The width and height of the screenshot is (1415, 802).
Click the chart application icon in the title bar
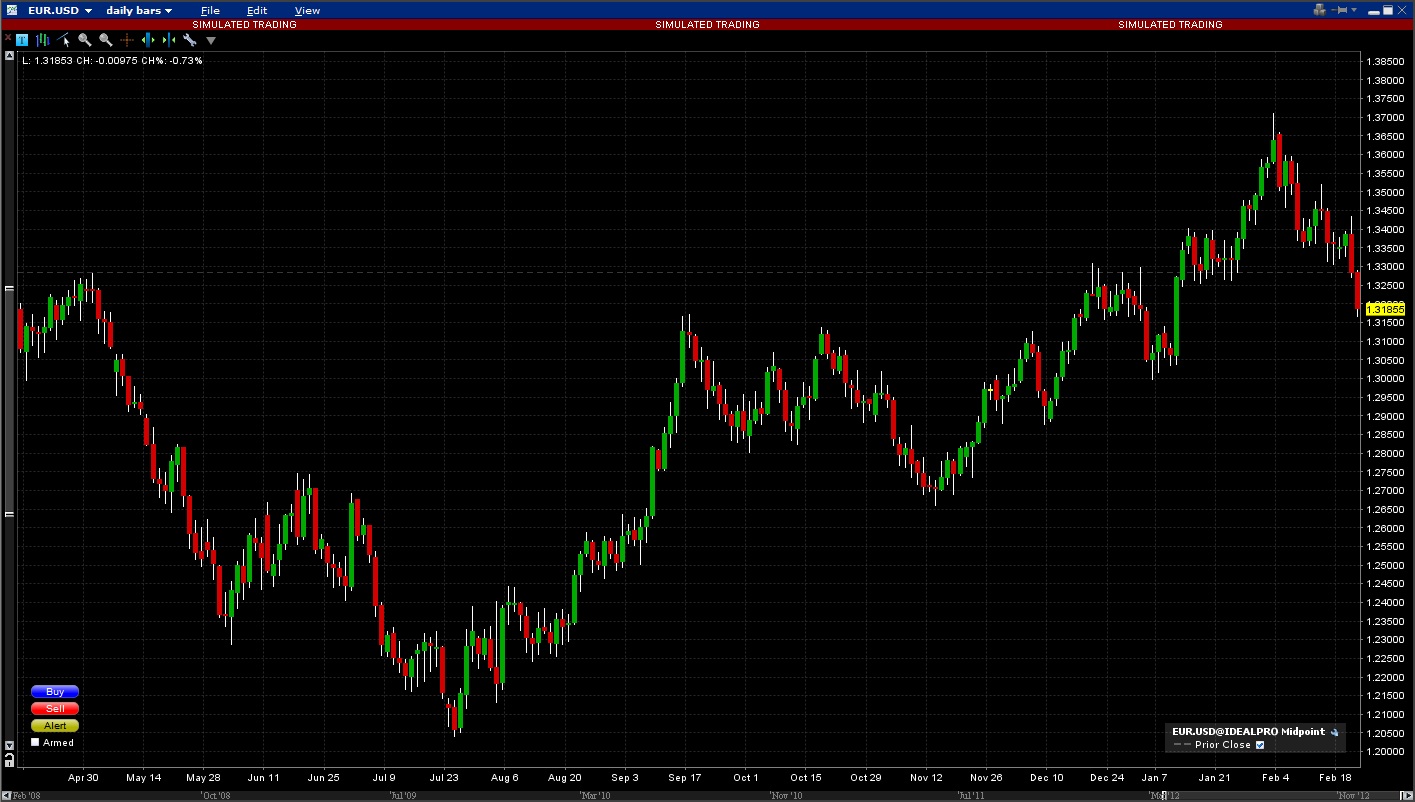10,10
